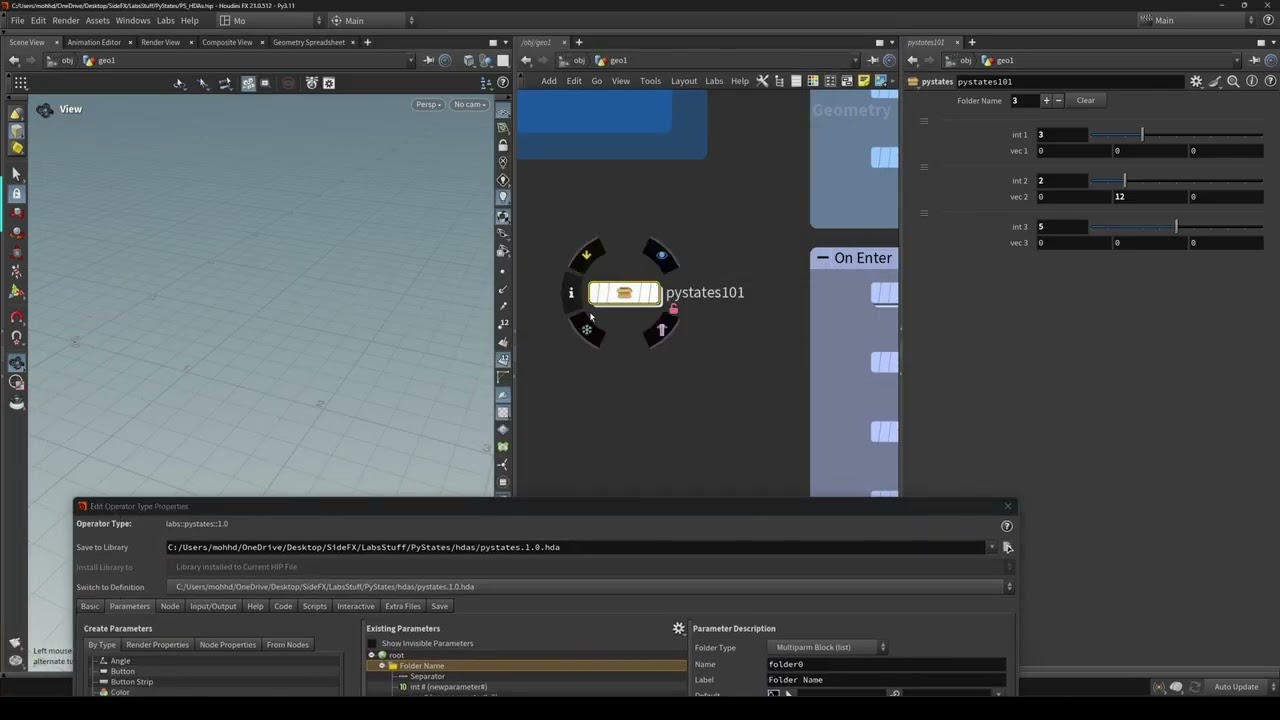This screenshot has height=720, width=1280.
Task: Open the No cam camera dropdown
Action: 469,104
